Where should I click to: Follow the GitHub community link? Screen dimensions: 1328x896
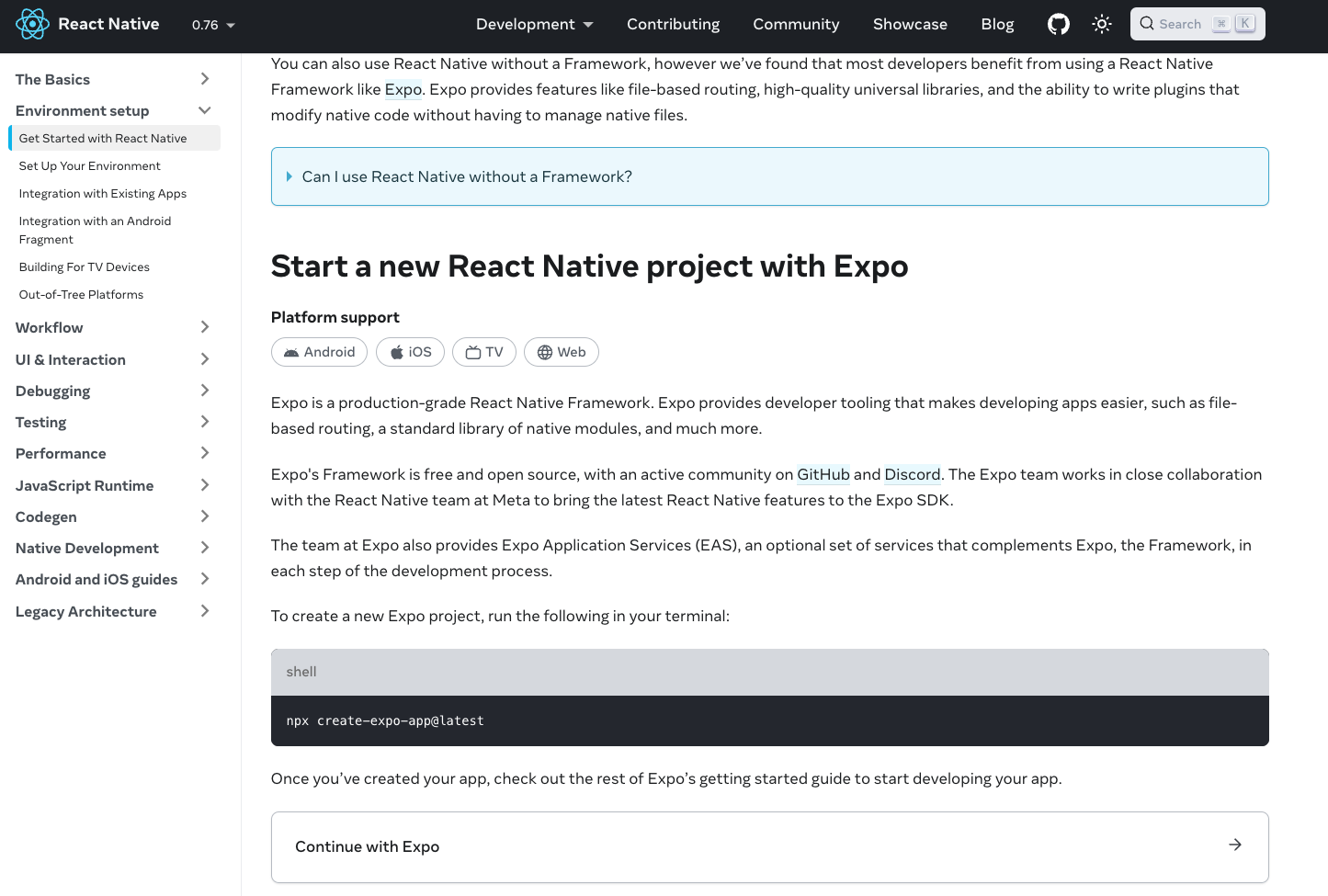[823, 474]
